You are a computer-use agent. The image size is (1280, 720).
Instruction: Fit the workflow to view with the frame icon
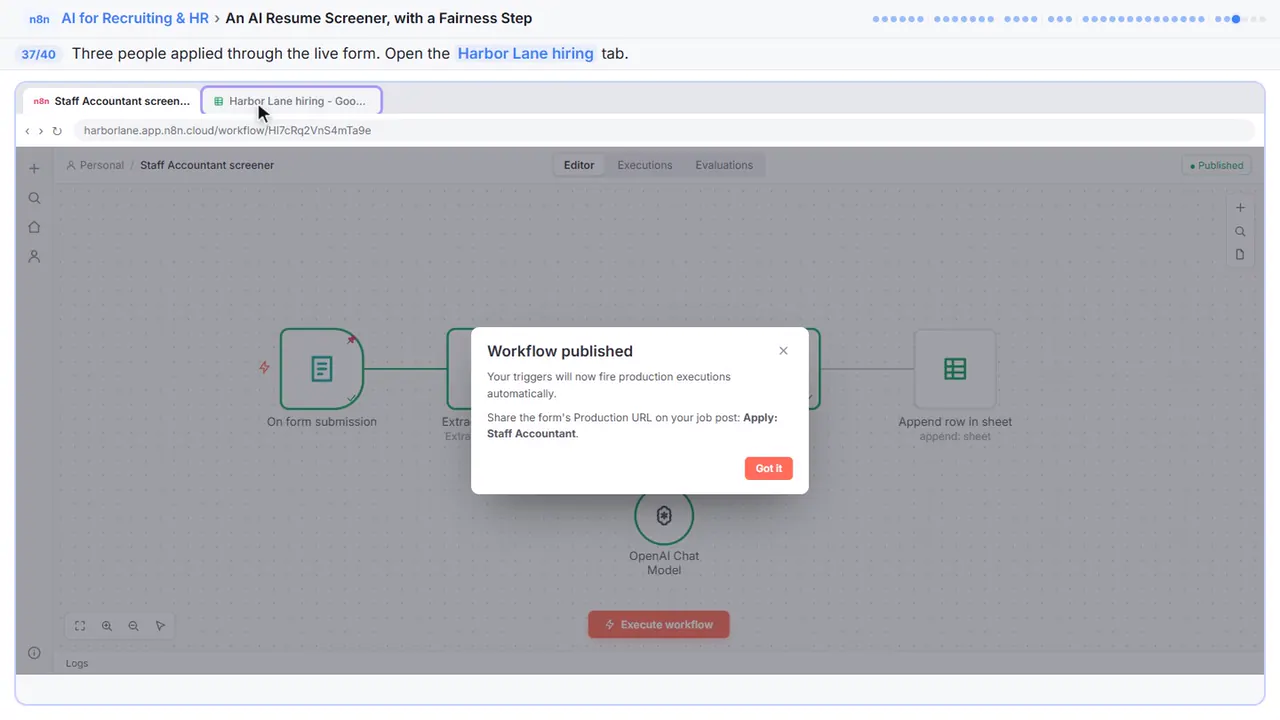(x=80, y=626)
